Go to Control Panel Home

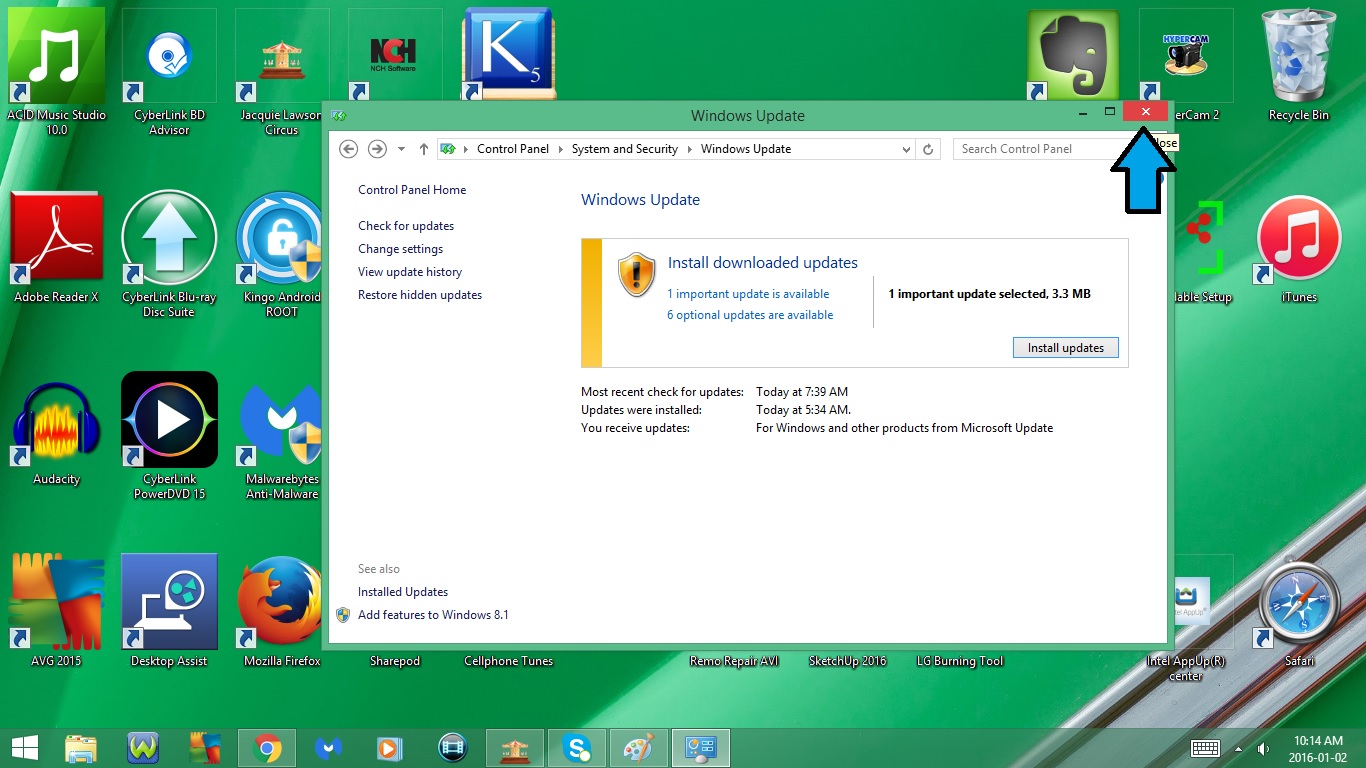[x=412, y=190]
